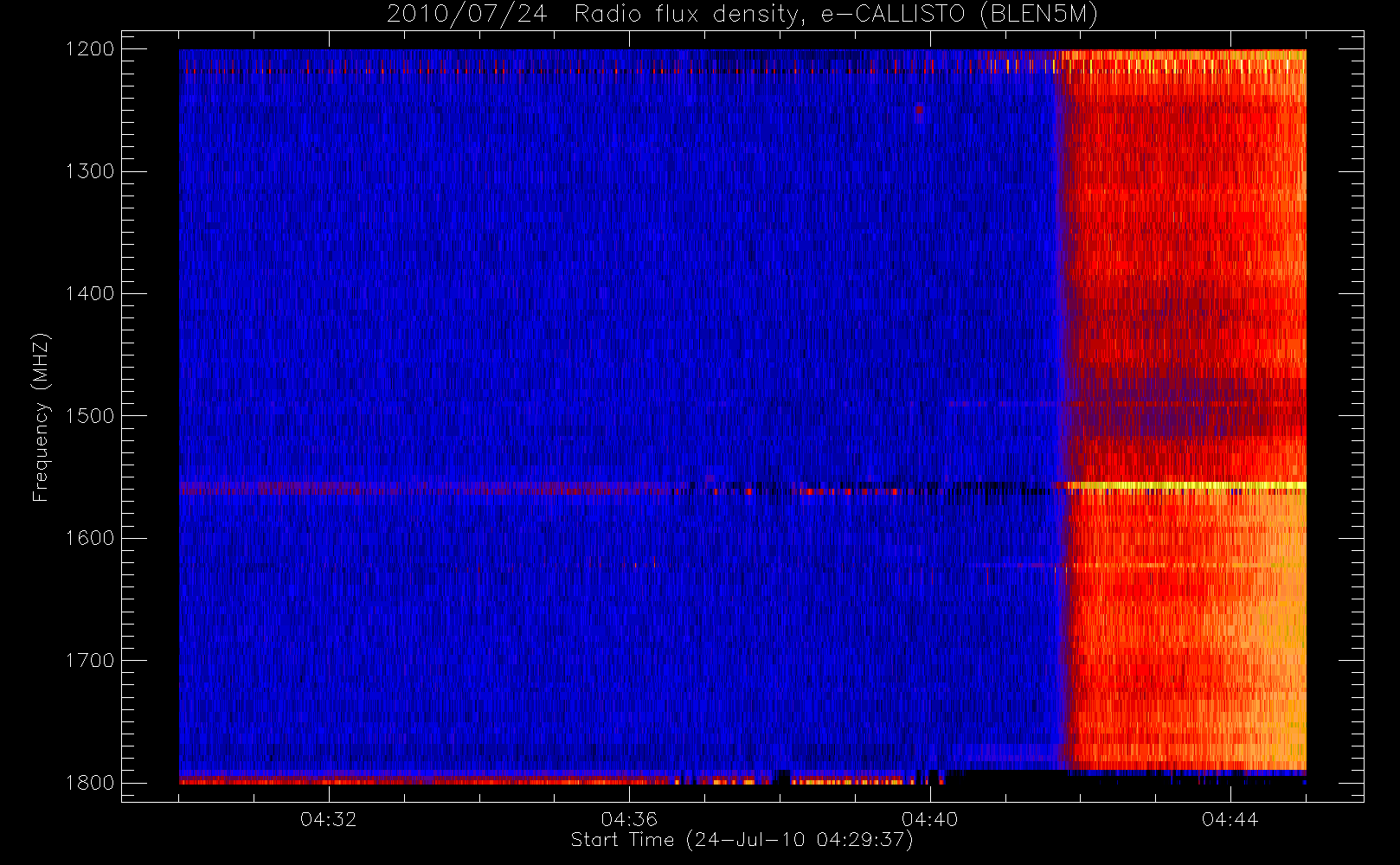Click the plot title "2010/07/24 Radio flux density, e-CALLISTO (BLEN5M)"
1400x865 pixels.
click(x=742, y=15)
